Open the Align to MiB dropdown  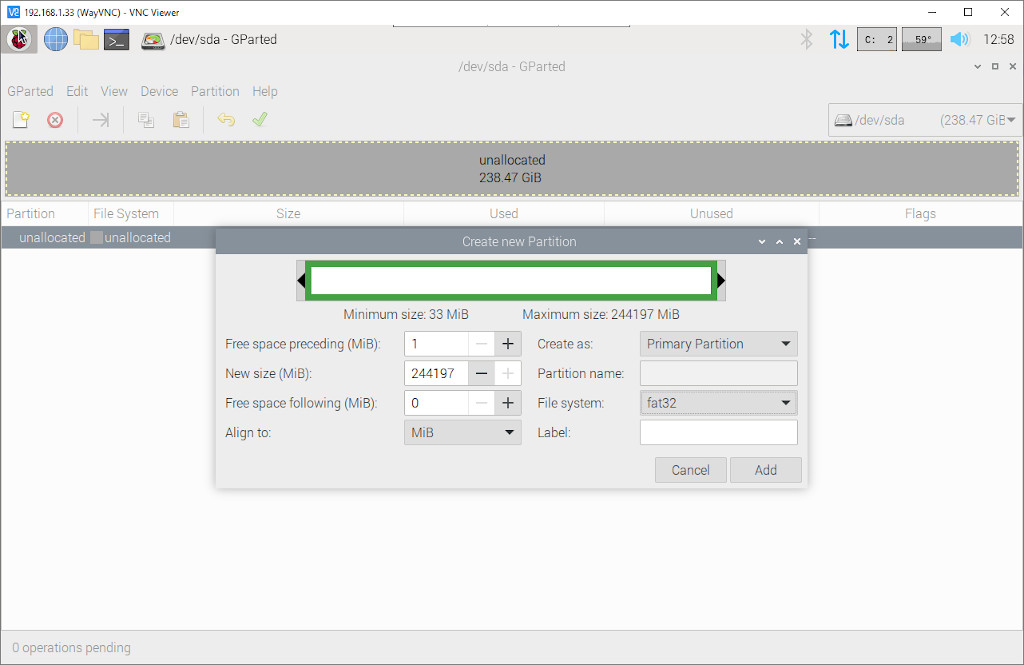462,432
